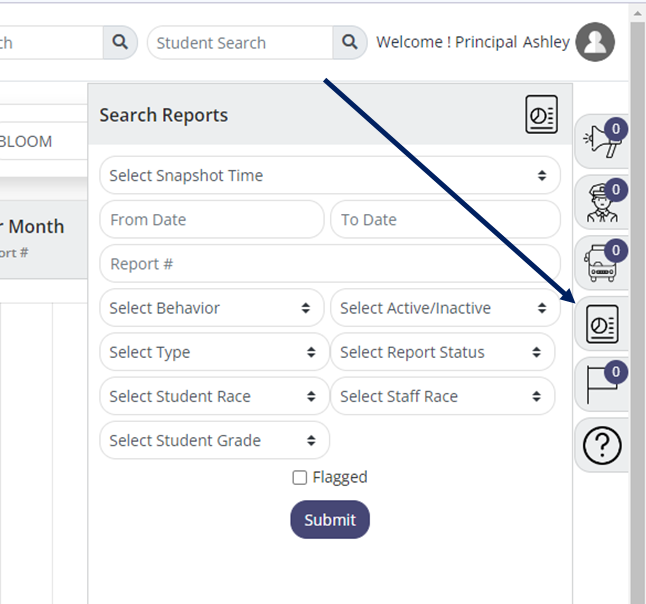Open the Principal Ashley profile avatar
This screenshot has width=646, height=604.
[595, 42]
